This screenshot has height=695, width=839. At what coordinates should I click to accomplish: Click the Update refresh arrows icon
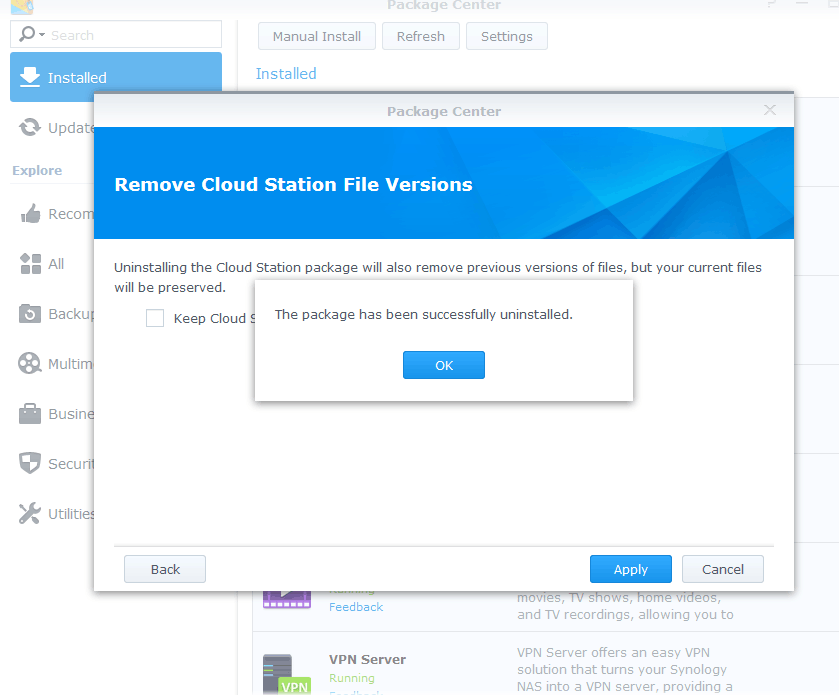coord(29,127)
